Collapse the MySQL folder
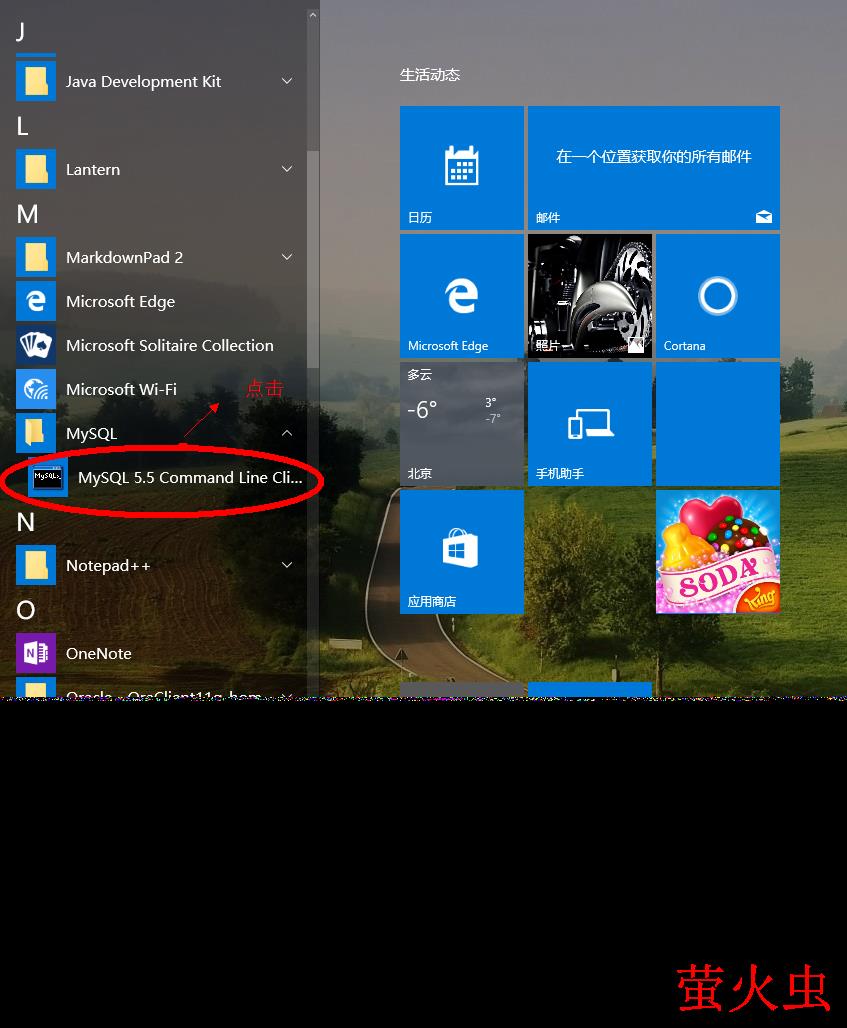Viewport: 847px width, 1028px height. (x=287, y=434)
